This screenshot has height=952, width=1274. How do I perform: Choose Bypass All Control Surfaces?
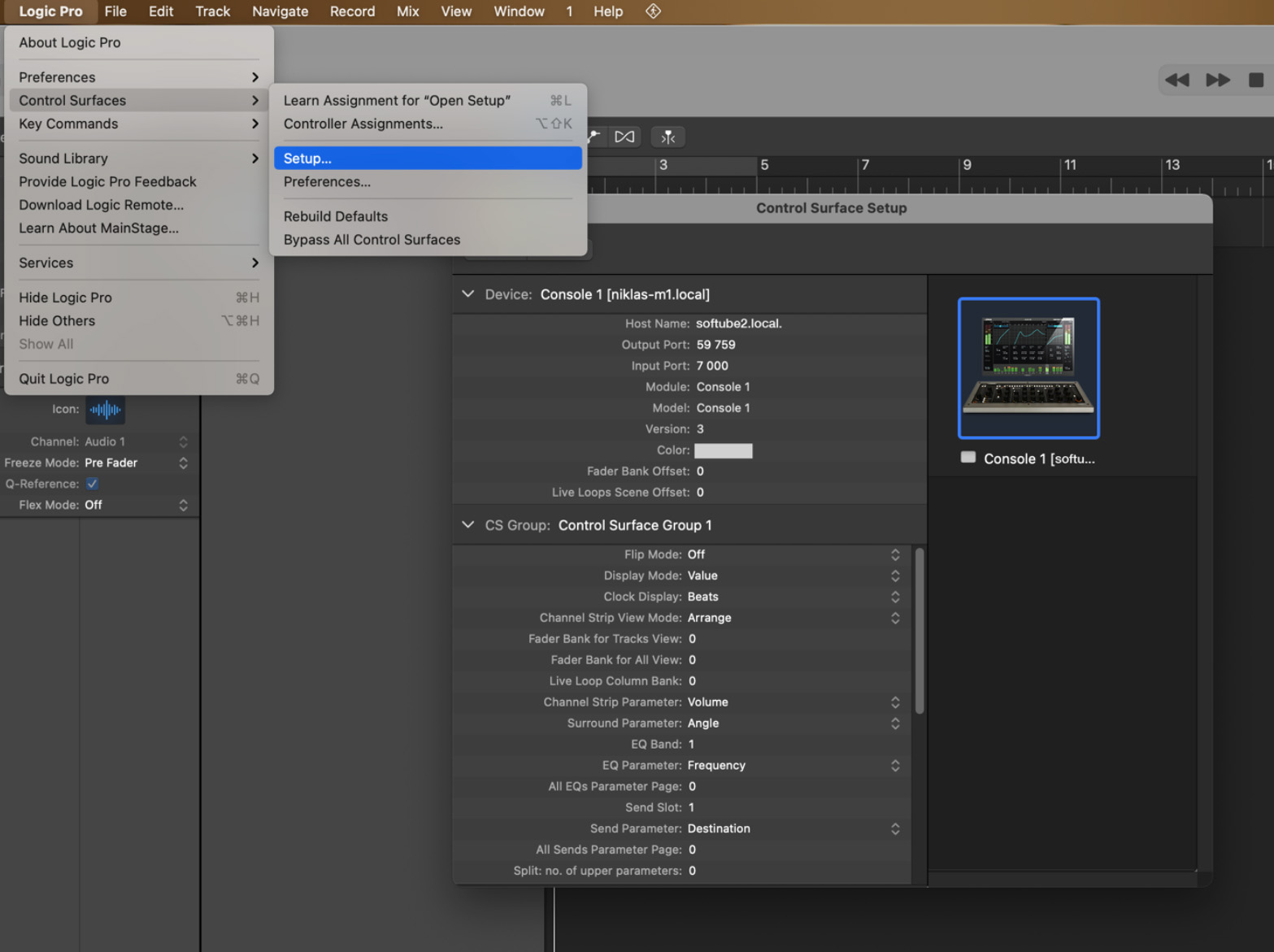pos(372,240)
